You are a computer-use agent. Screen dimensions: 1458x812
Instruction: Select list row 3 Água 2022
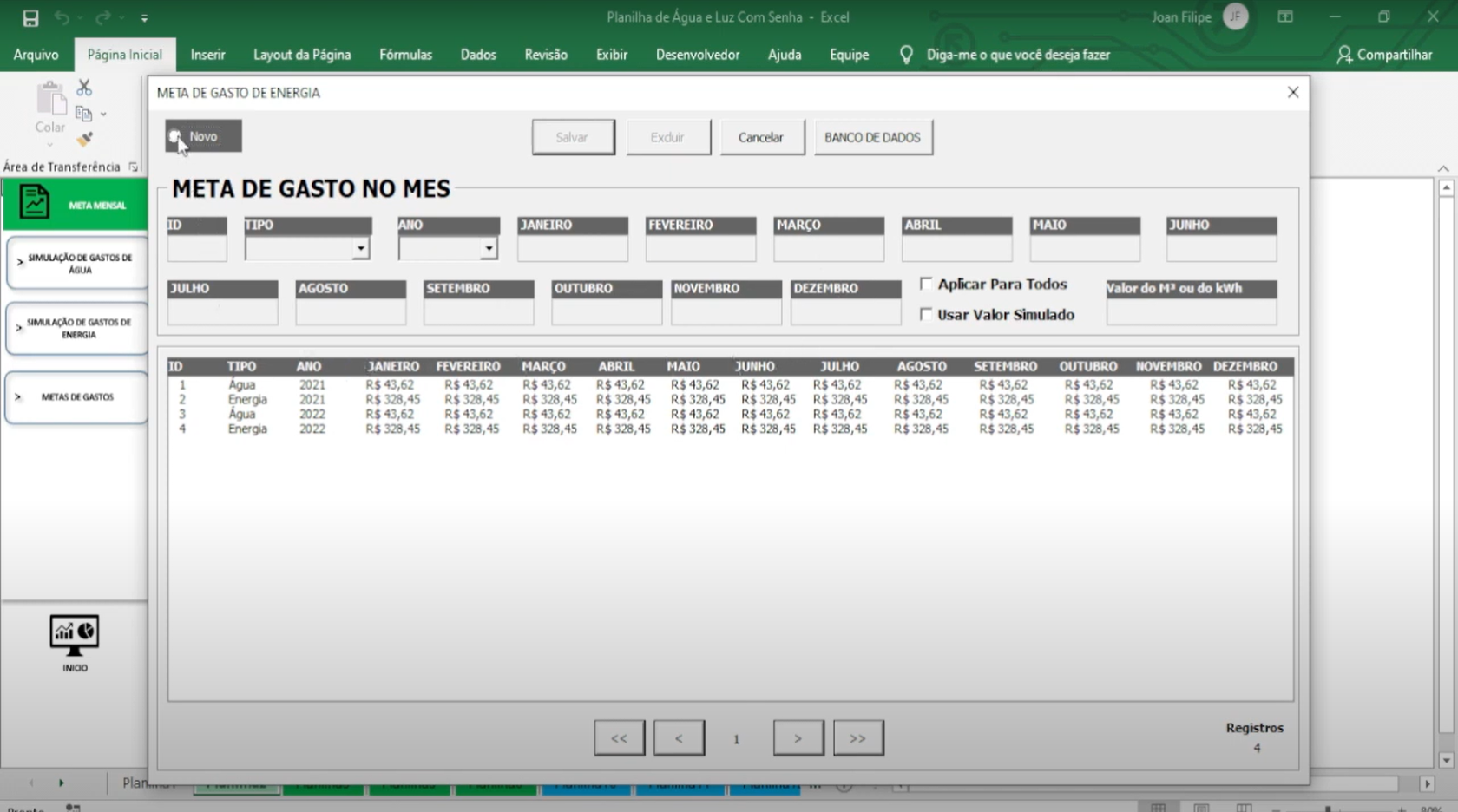730,415
